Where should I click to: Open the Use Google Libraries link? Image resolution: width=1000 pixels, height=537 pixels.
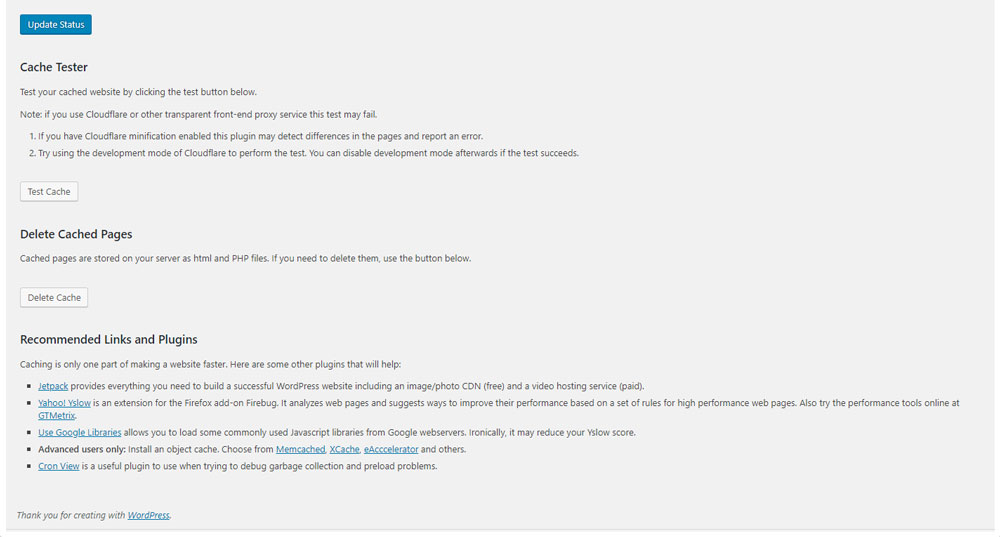click(80, 433)
